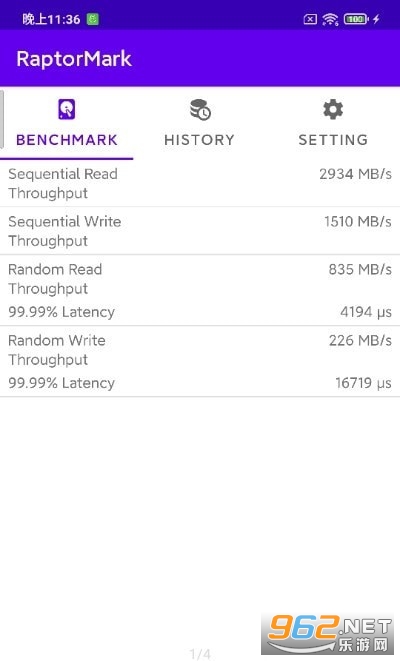Tap the Random Read Throughput label
This screenshot has width=400, height=661.
pyautogui.click(x=55, y=279)
